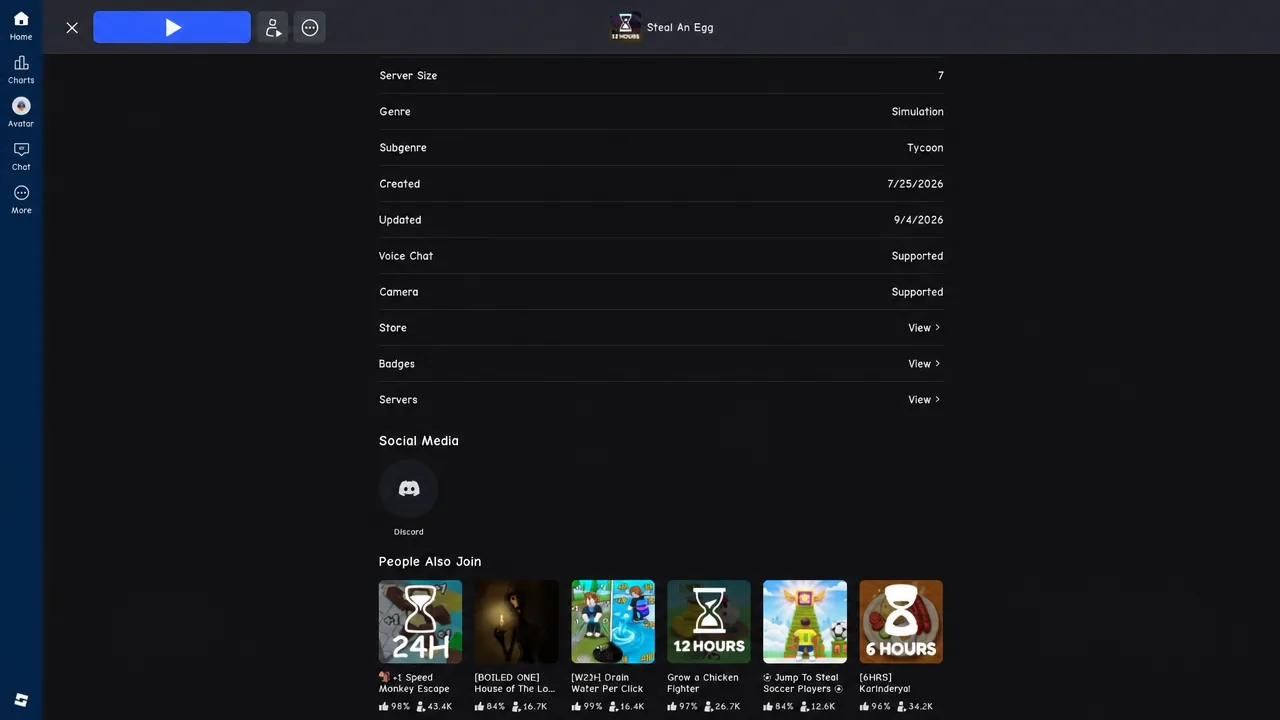The height and width of the screenshot is (720, 1280).
Task: Click the 16.4K count under Drain Water
Action: tap(627, 707)
